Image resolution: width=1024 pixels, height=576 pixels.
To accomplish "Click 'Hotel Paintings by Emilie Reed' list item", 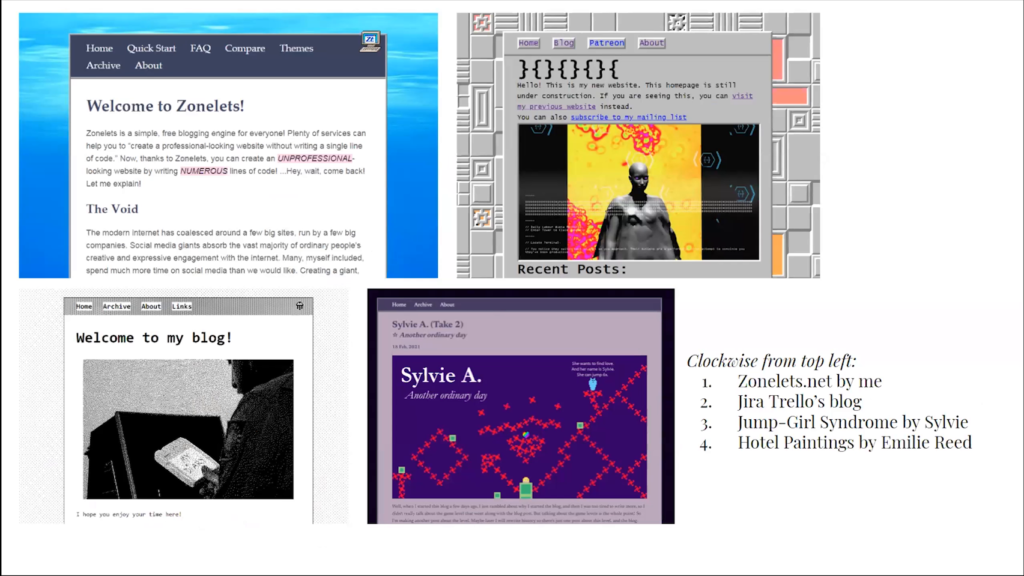I will pyautogui.click(x=855, y=442).
